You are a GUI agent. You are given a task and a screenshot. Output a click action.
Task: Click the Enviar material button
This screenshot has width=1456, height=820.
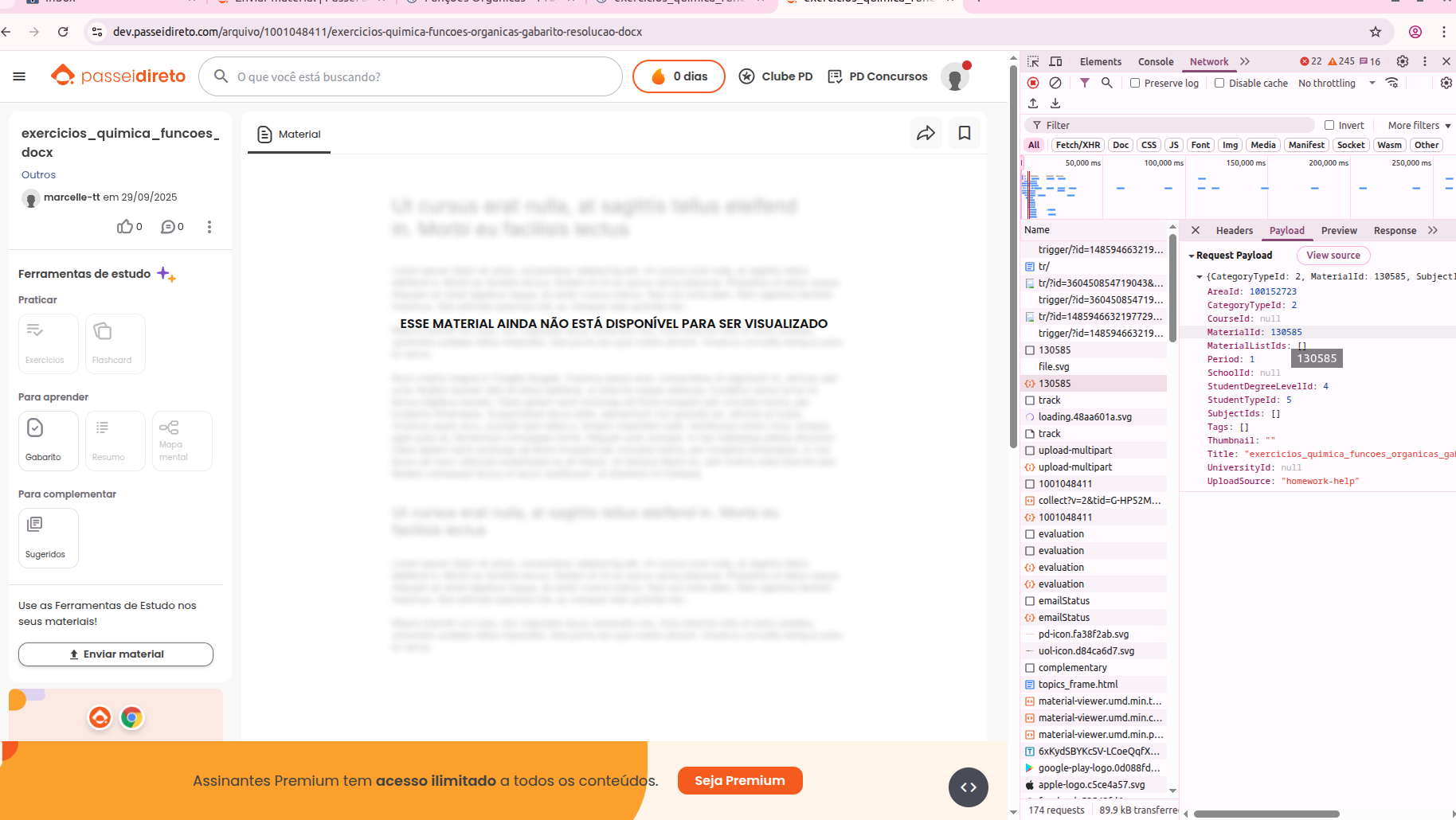[115, 654]
